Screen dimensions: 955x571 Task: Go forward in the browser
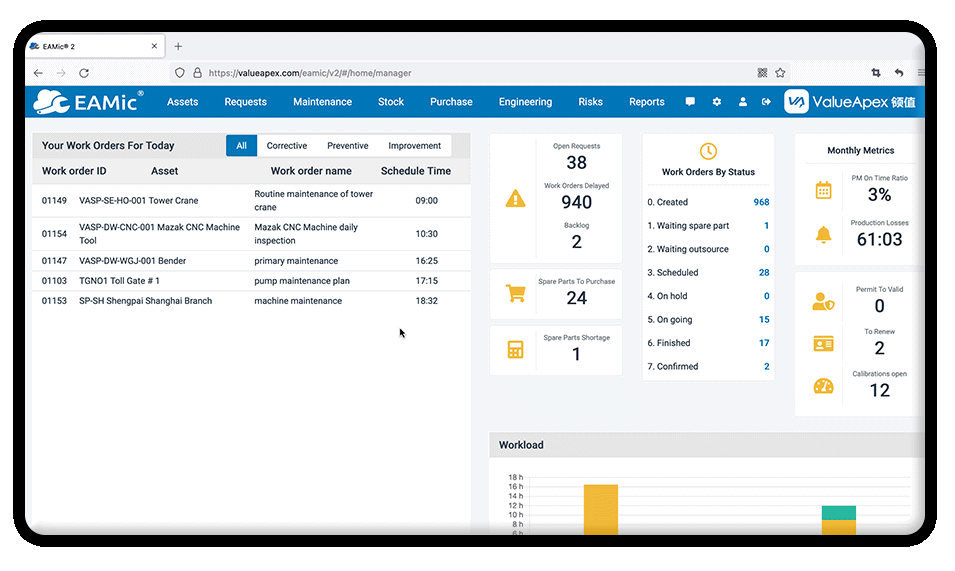(61, 73)
